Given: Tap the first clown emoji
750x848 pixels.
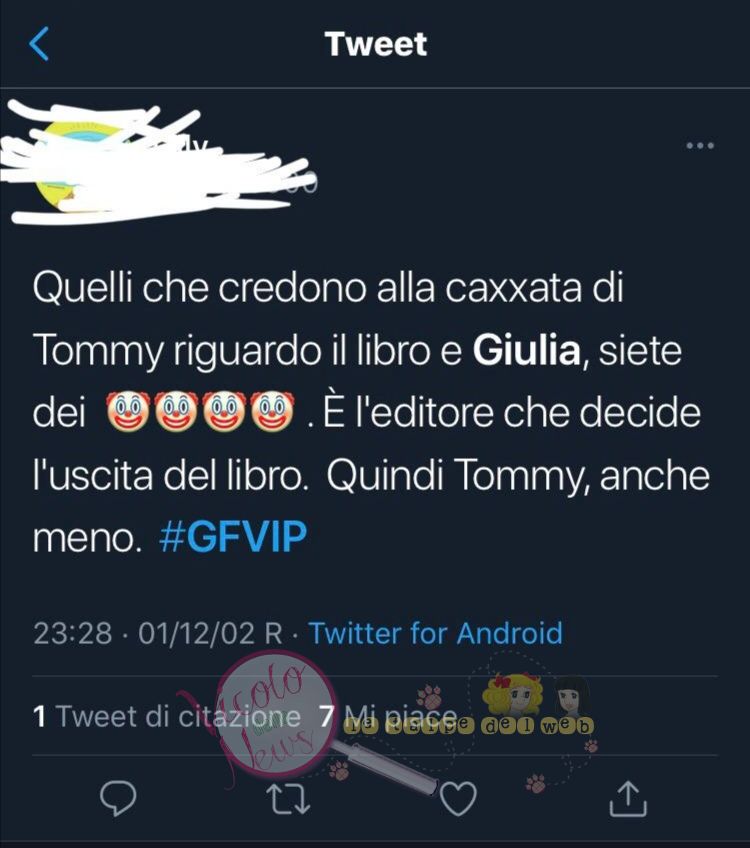Looking at the screenshot, I should tap(128, 412).
